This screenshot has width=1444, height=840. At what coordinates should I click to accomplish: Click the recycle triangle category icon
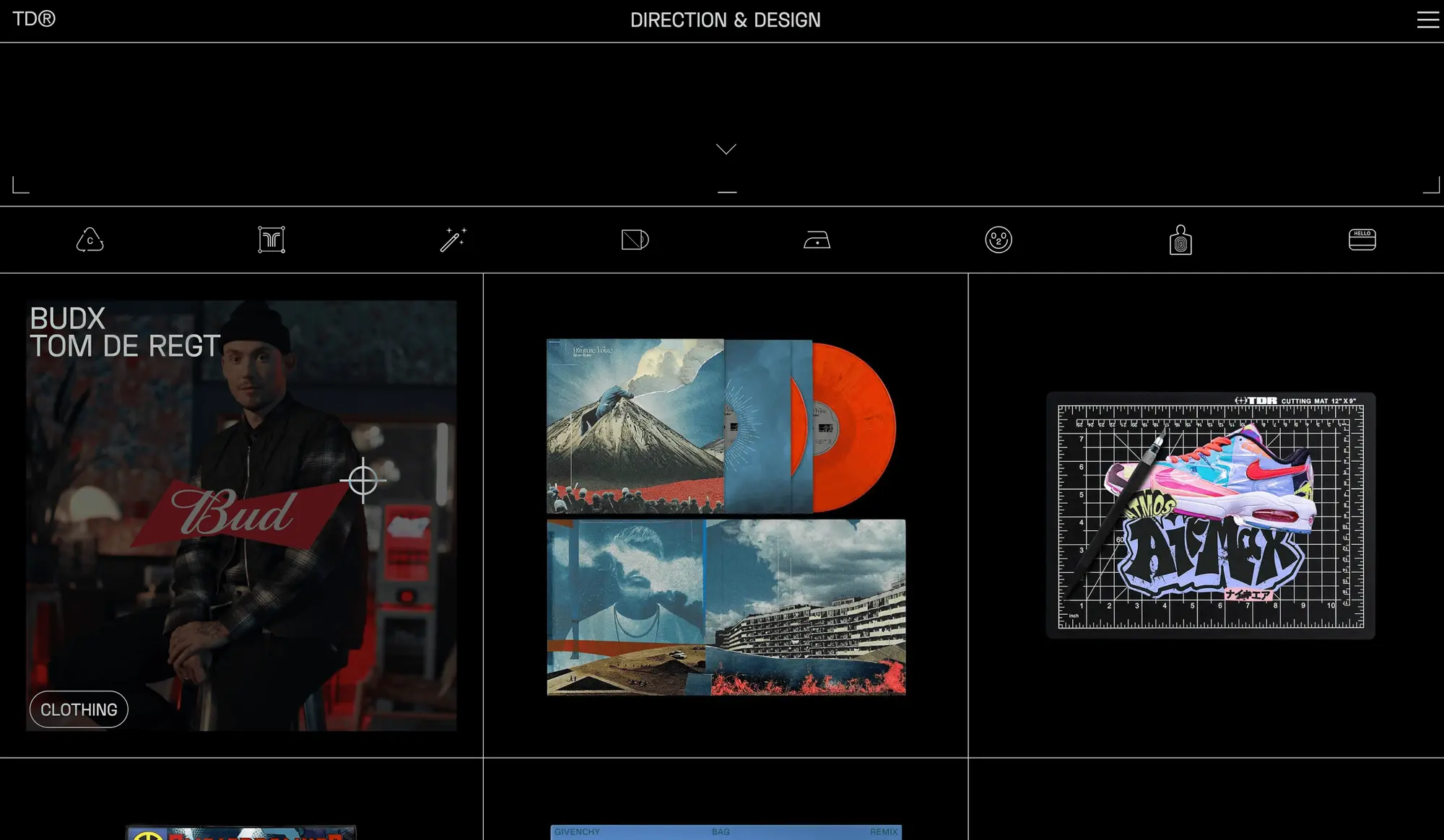click(90, 240)
